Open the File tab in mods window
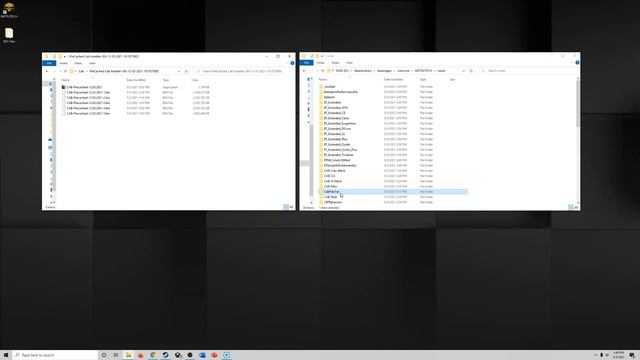640x360 pixels. point(307,63)
